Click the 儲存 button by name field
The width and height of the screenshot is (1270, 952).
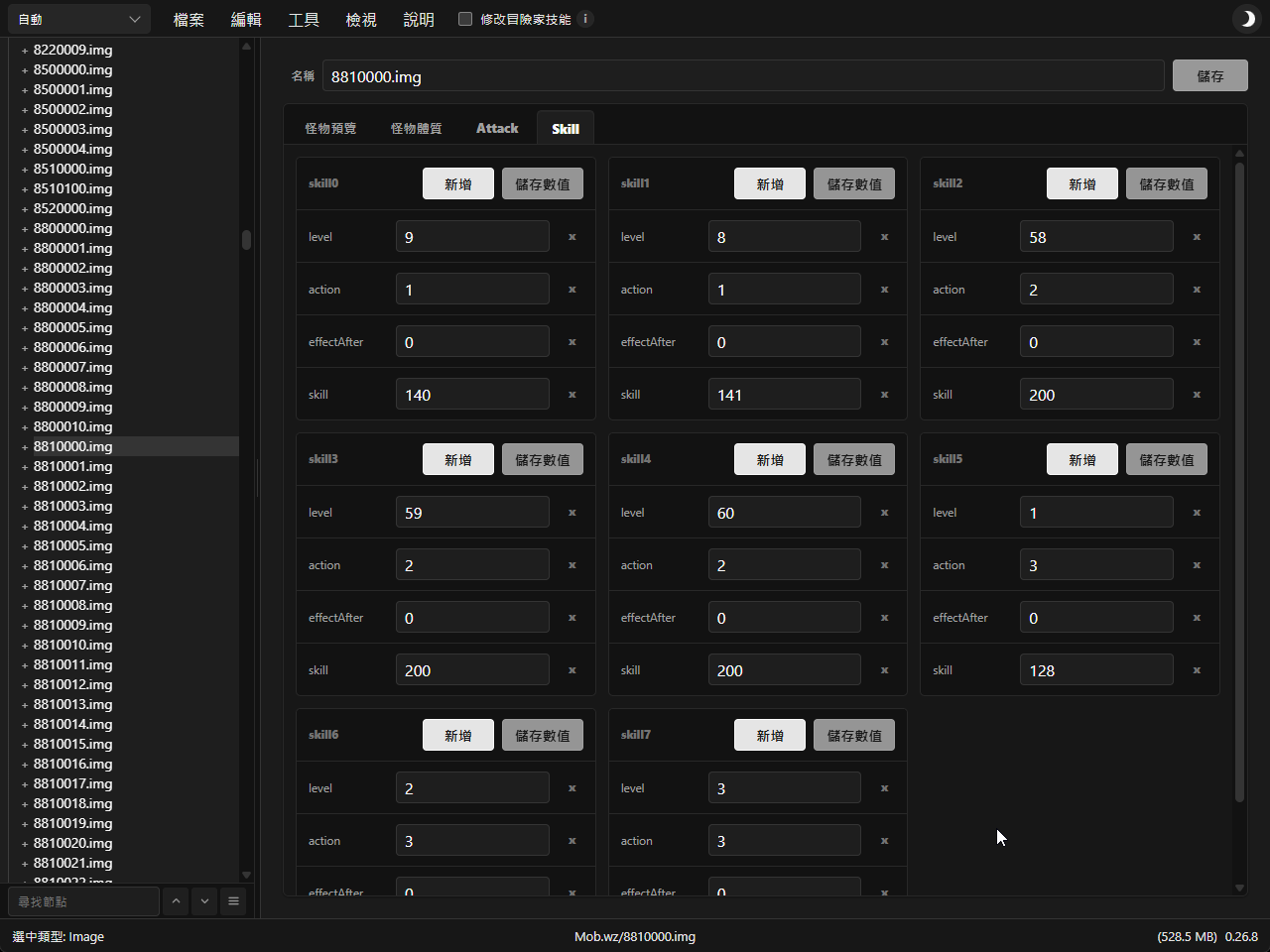1210,75
